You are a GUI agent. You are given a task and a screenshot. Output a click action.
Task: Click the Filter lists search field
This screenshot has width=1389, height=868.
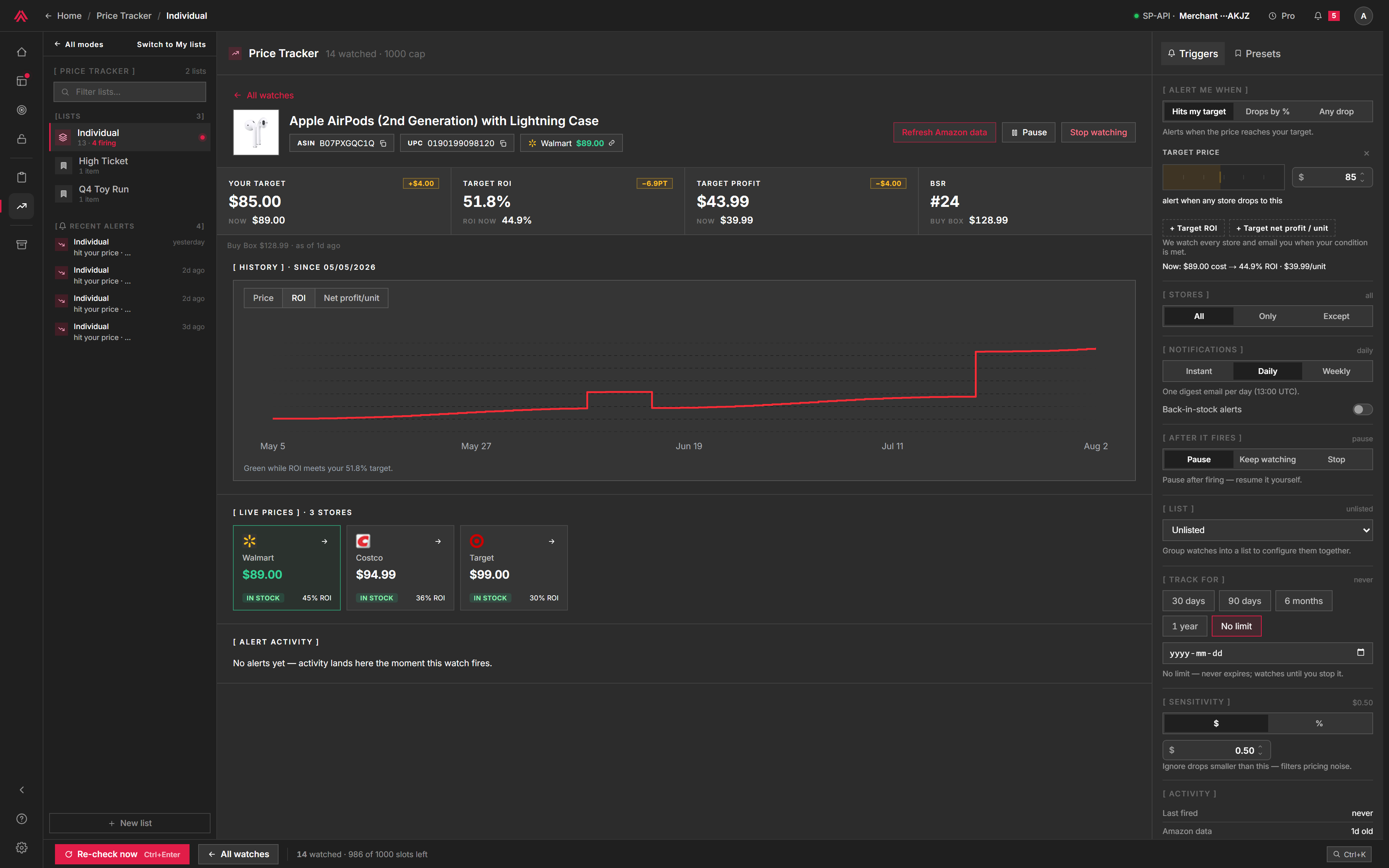click(x=130, y=92)
